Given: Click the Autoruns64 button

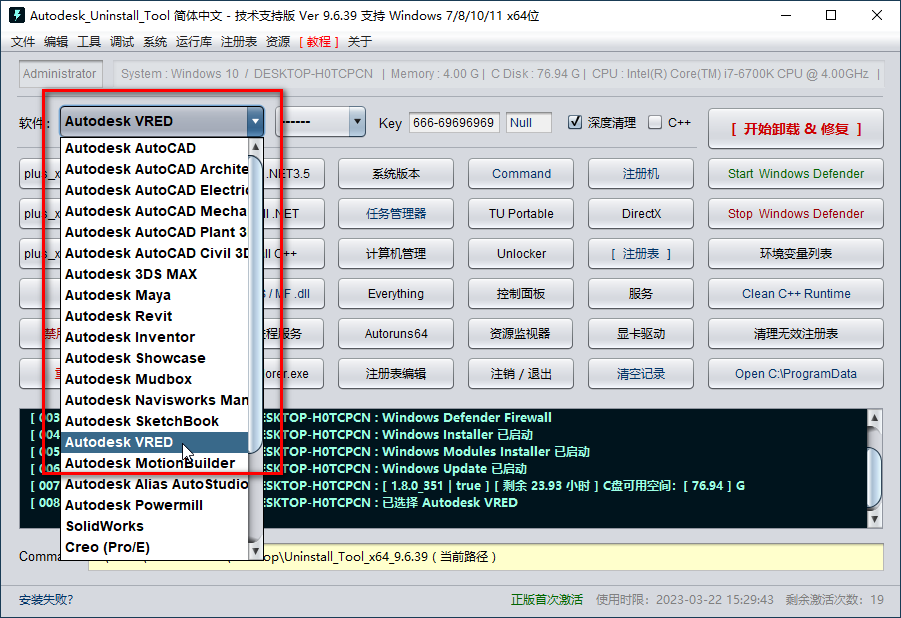Looking at the screenshot, I should [x=396, y=333].
